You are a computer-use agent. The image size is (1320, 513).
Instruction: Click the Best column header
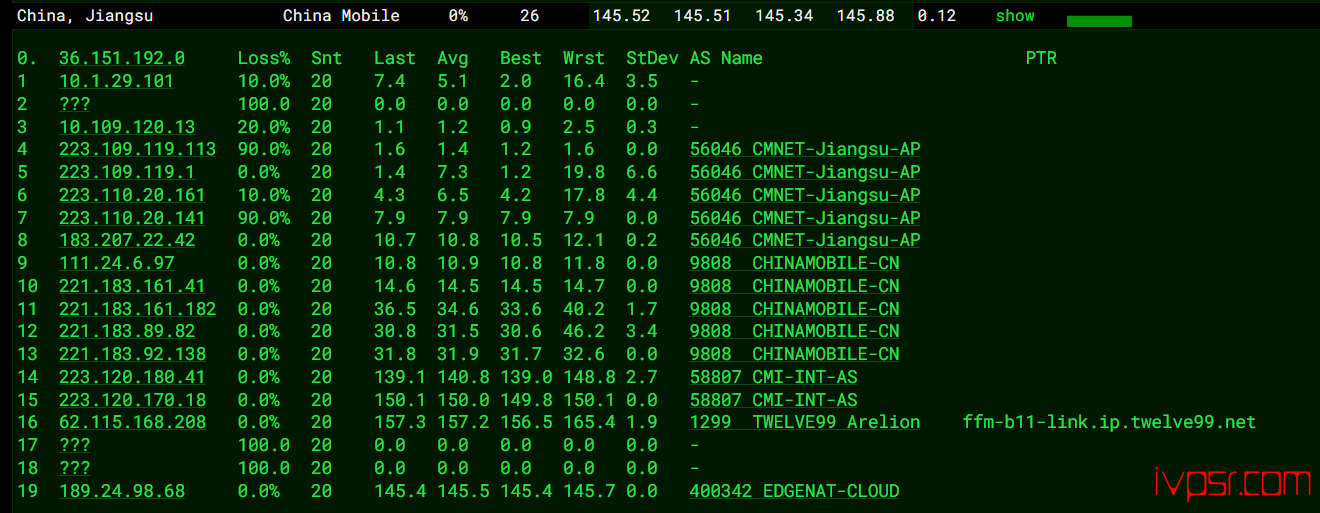tap(521, 59)
